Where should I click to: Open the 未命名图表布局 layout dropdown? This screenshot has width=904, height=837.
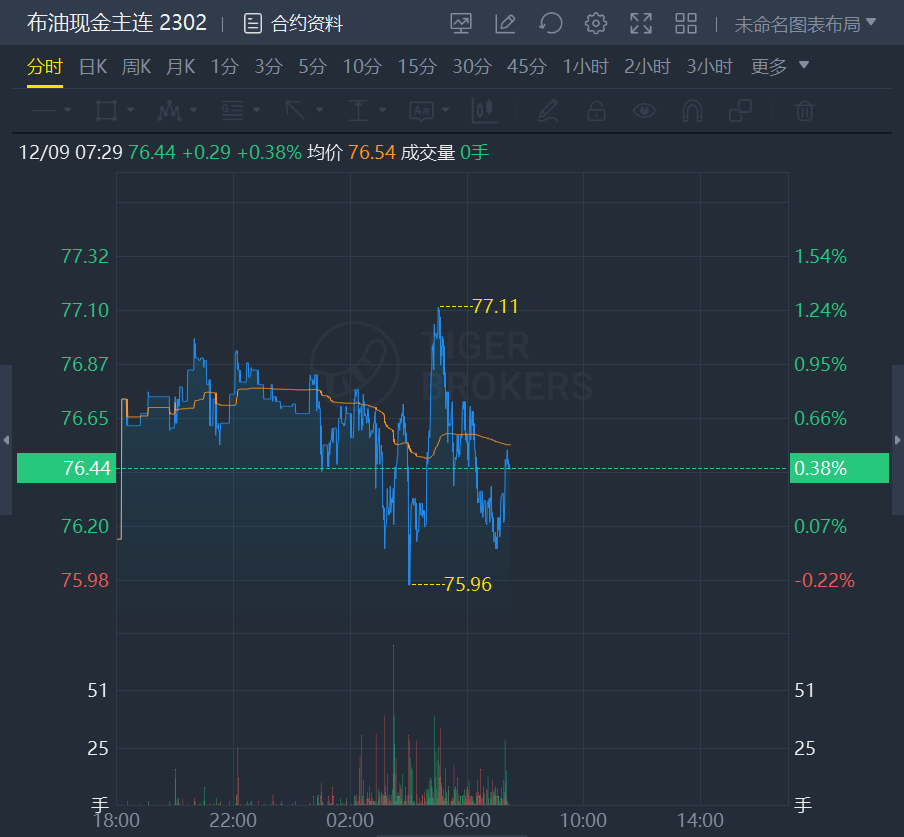pos(805,23)
